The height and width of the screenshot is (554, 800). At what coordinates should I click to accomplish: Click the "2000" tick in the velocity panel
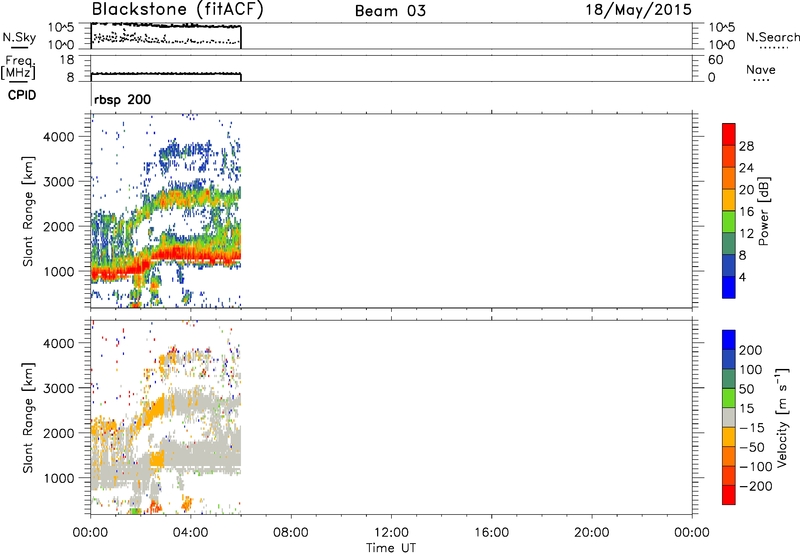[x=58, y=433]
